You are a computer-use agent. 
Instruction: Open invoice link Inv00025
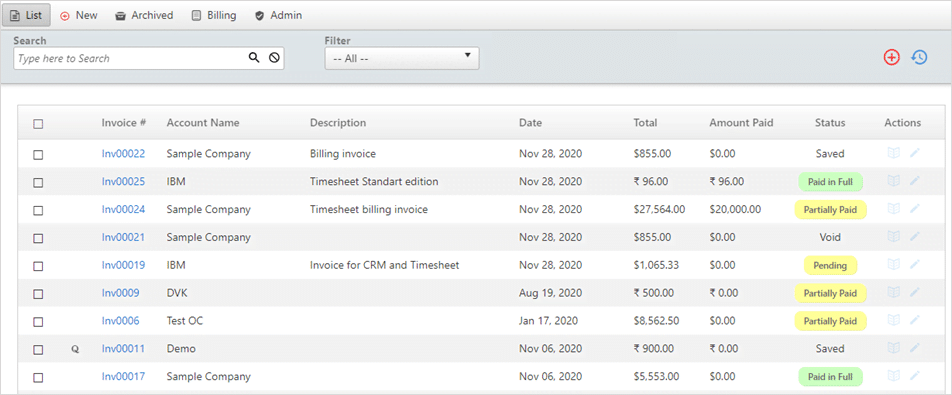[x=123, y=181]
